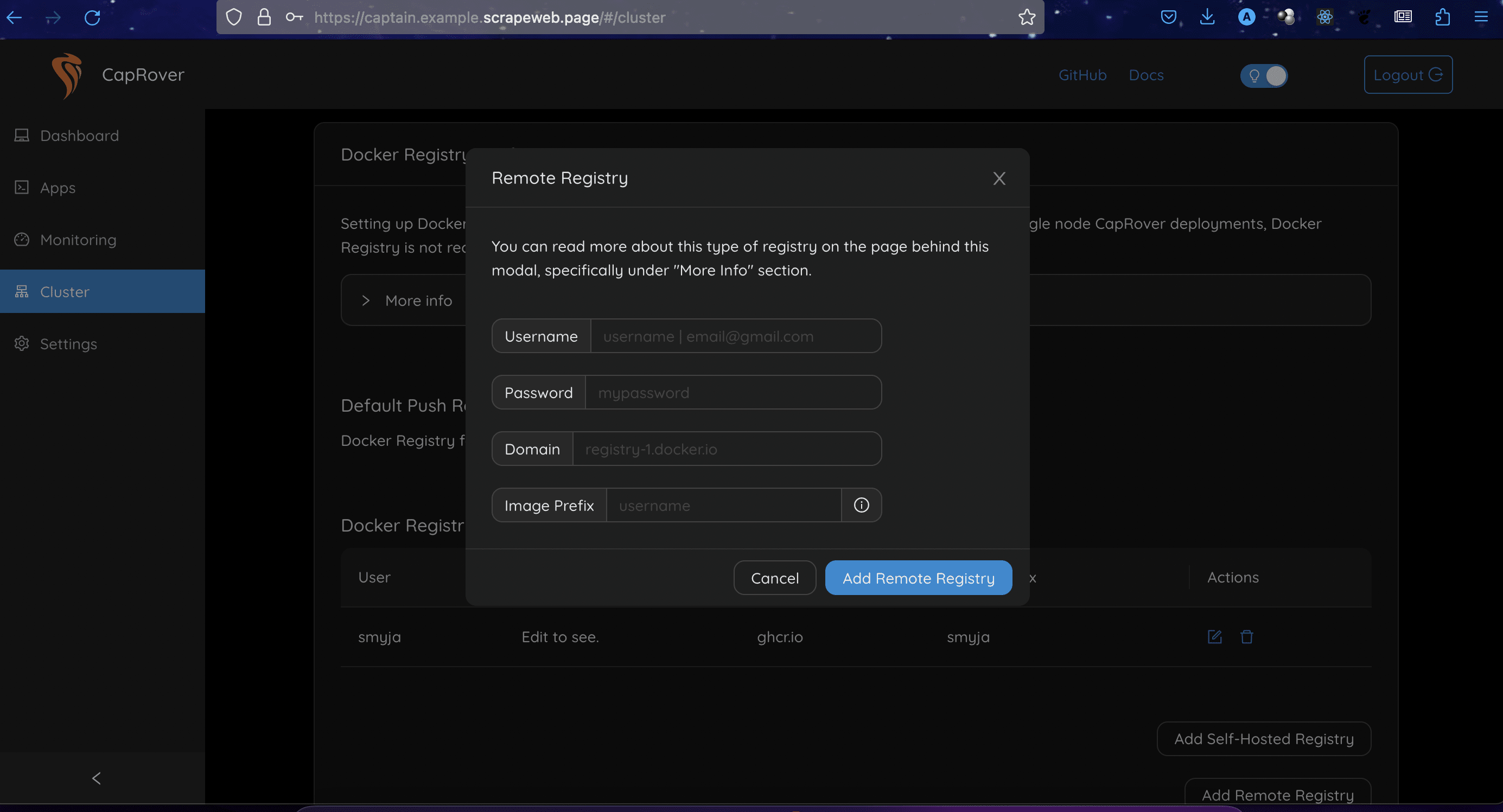
Task: Click the Username input field
Action: (x=735, y=337)
